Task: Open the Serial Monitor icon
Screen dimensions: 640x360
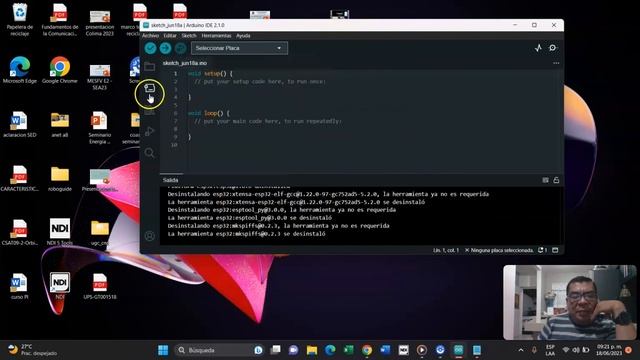Action: pos(553,48)
